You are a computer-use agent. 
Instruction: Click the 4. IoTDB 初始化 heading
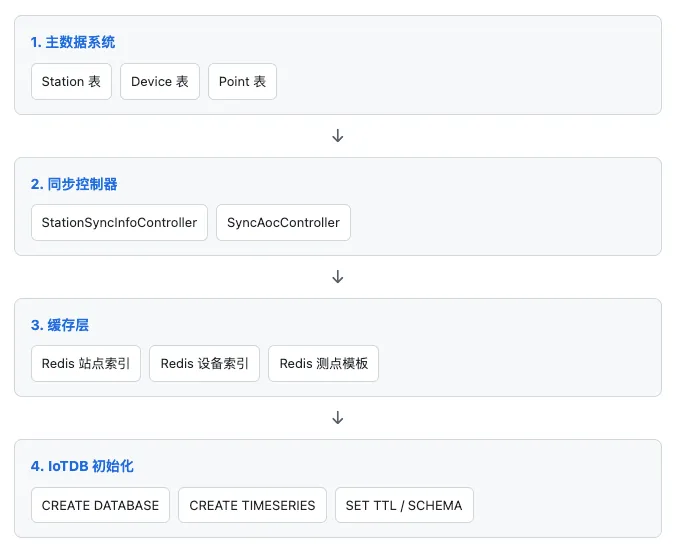[82, 466]
